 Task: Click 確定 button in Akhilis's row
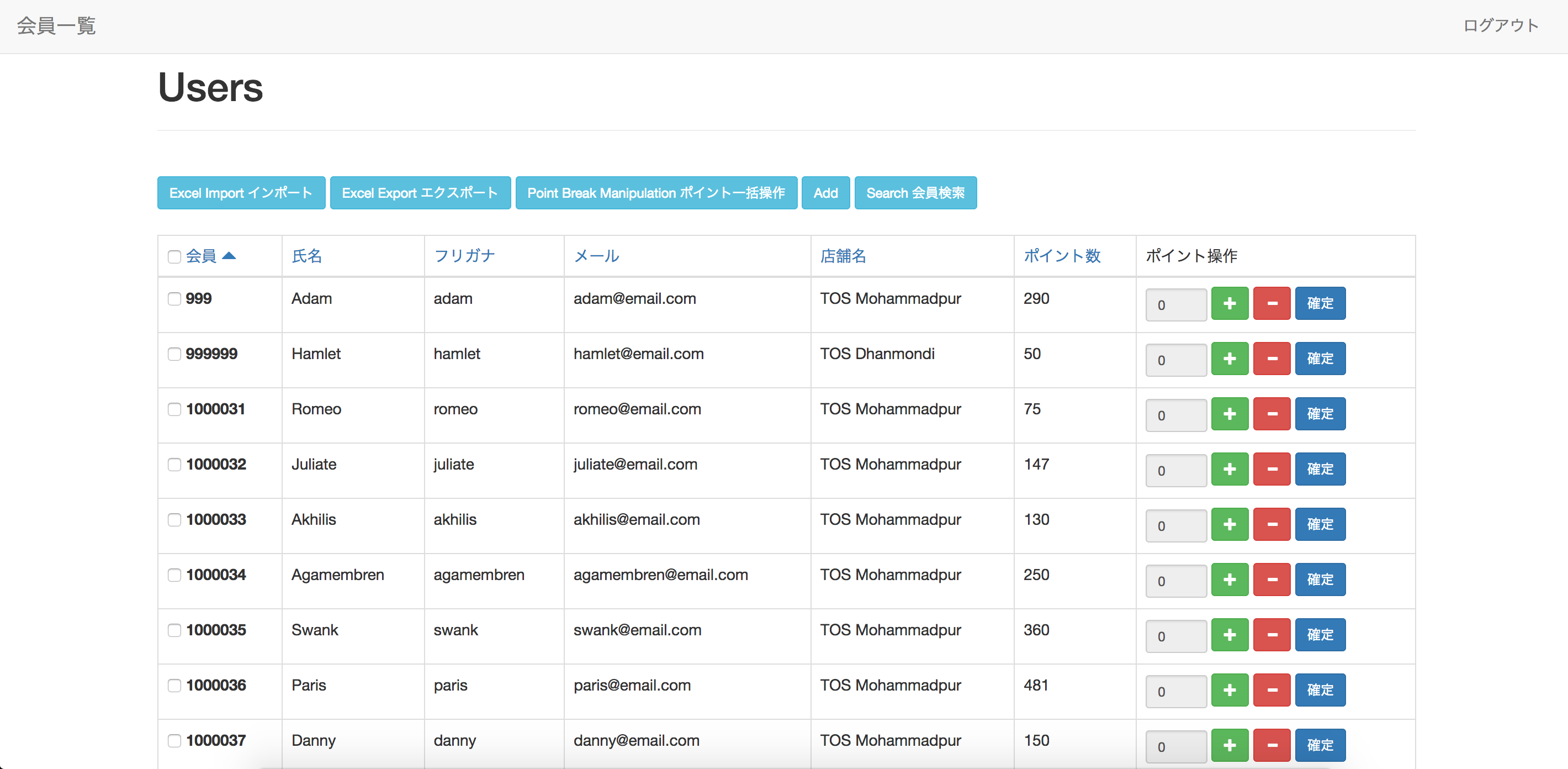pos(1320,524)
